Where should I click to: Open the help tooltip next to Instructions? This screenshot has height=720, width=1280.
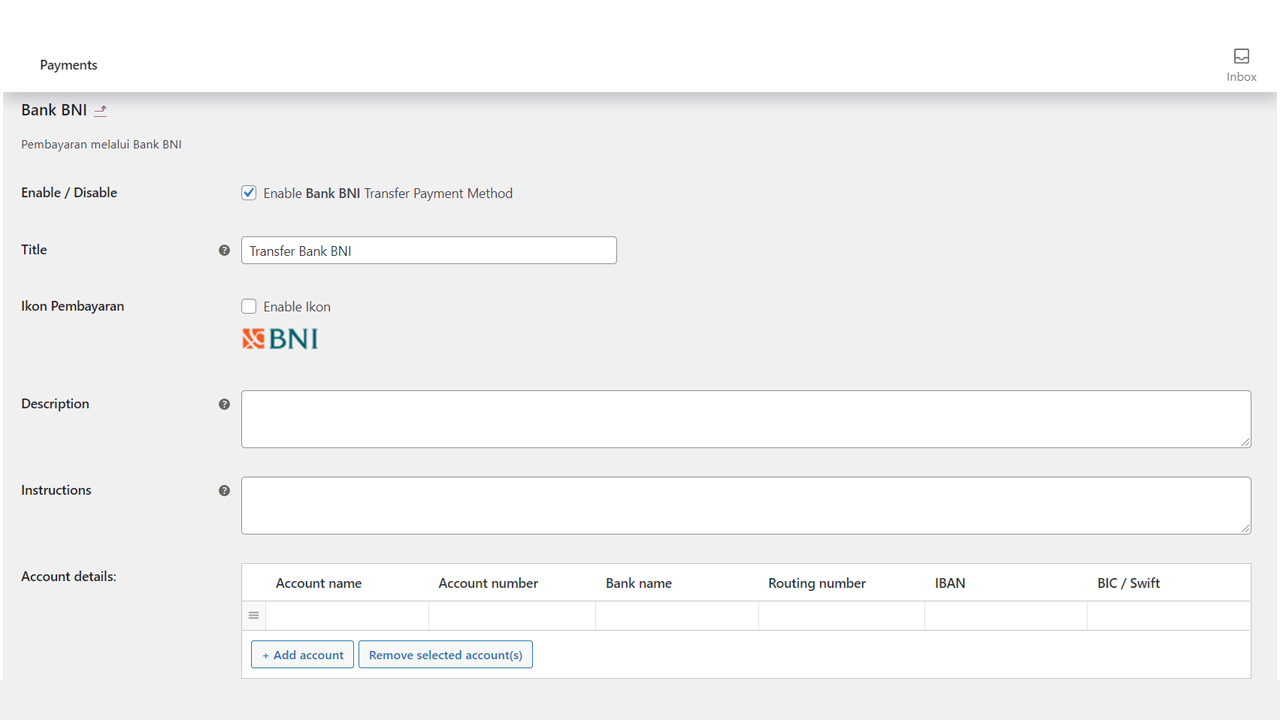224,490
